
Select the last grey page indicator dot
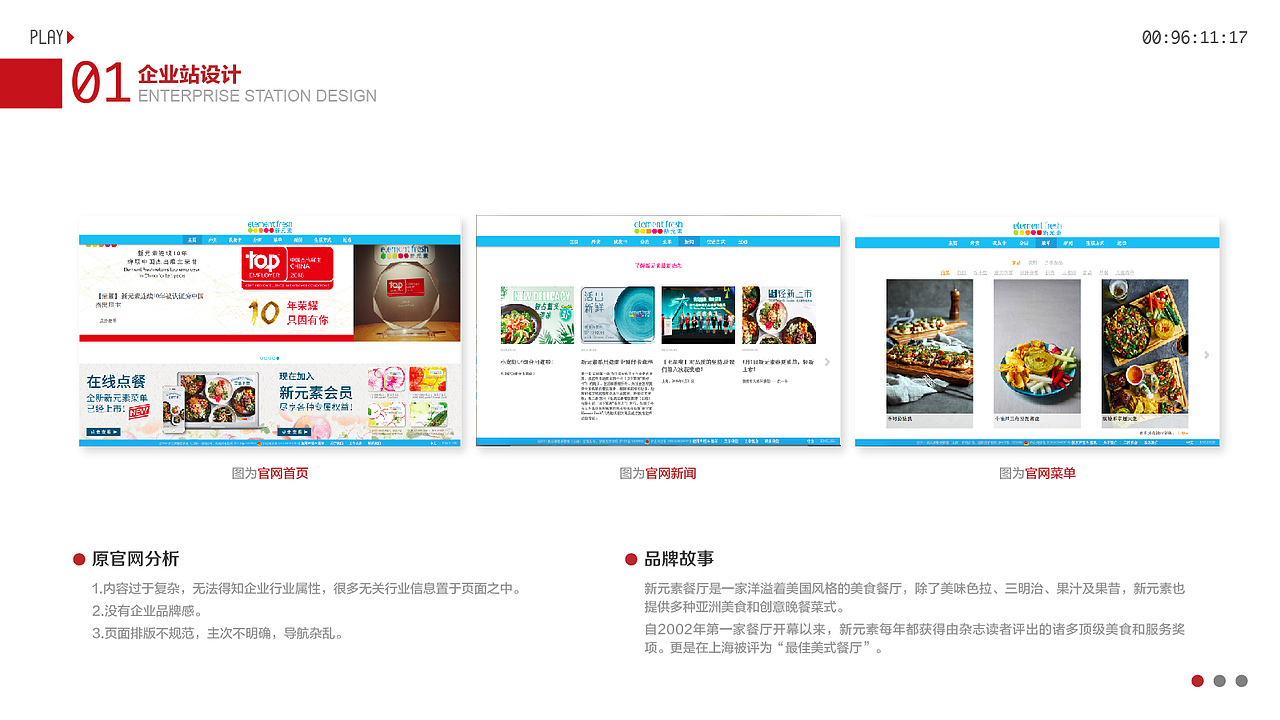tap(1242, 681)
